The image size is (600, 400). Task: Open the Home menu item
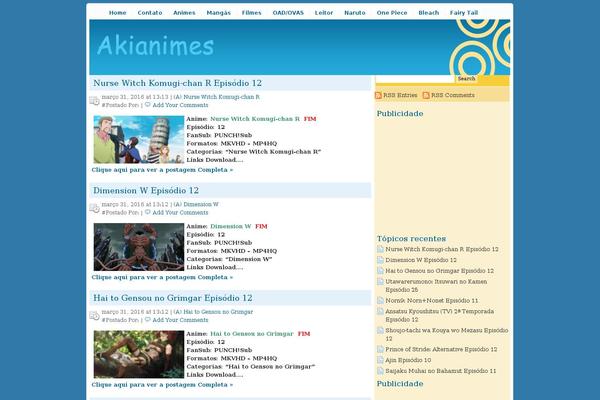click(x=117, y=13)
